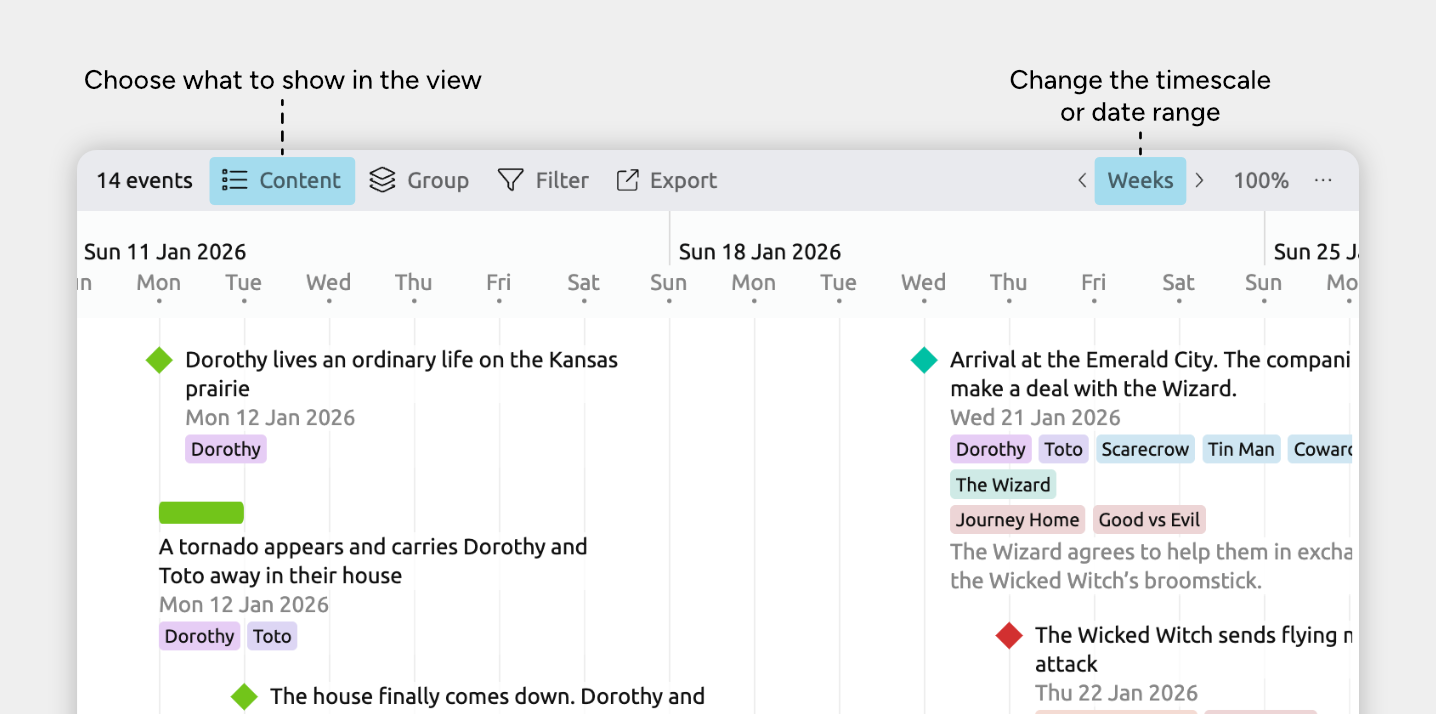Click the Good vs Evil tag
The height and width of the screenshot is (714, 1436).
(x=1149, y=520)
